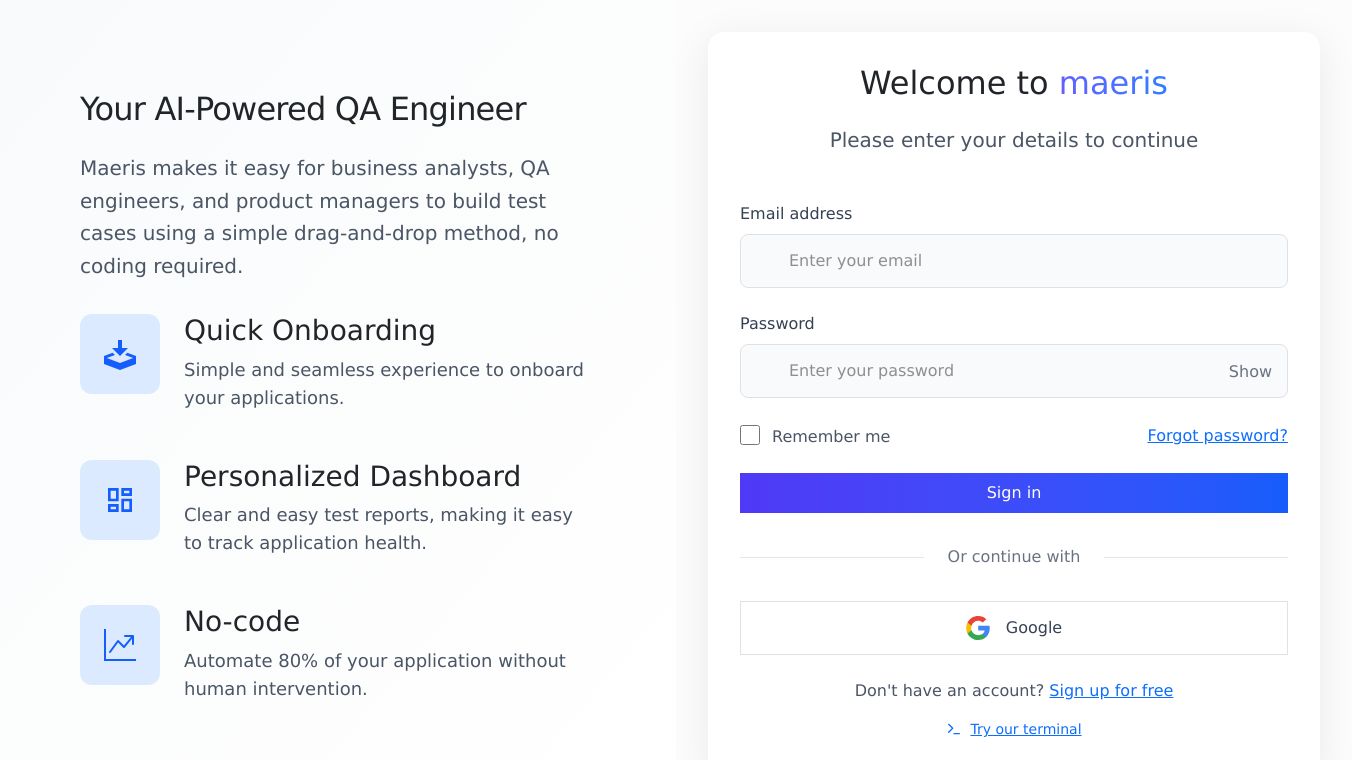This screenshot has width=1352, height=760.
Task: Click the Quick Onboarding download icon
Action: click(x=120, y=354)
